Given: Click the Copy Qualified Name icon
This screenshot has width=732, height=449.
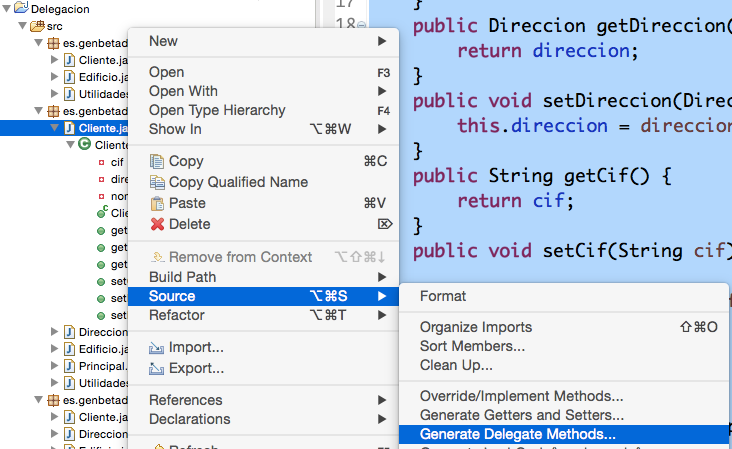Looking at the screenshot, I should [157, 183].
